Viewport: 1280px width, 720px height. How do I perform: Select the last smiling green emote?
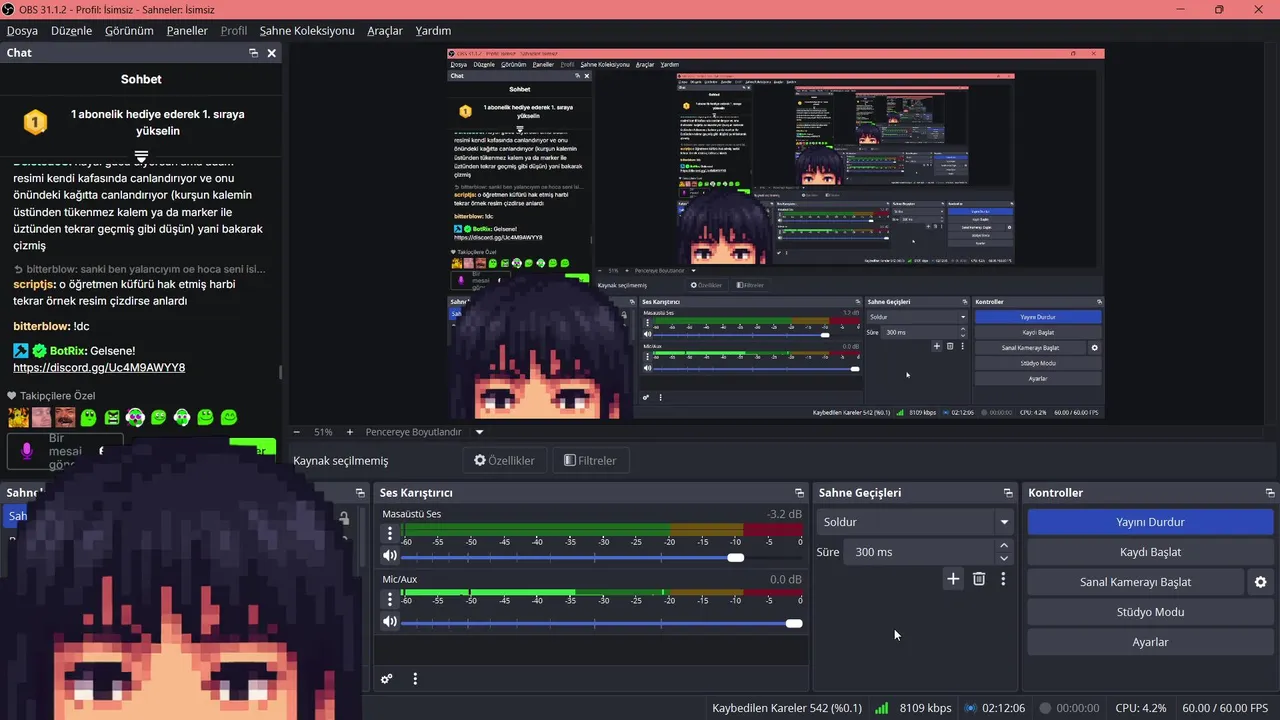(x=229, y=417)
